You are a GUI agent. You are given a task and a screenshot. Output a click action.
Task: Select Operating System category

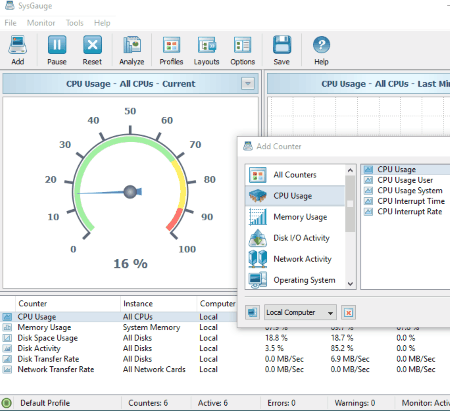point(295,280)
